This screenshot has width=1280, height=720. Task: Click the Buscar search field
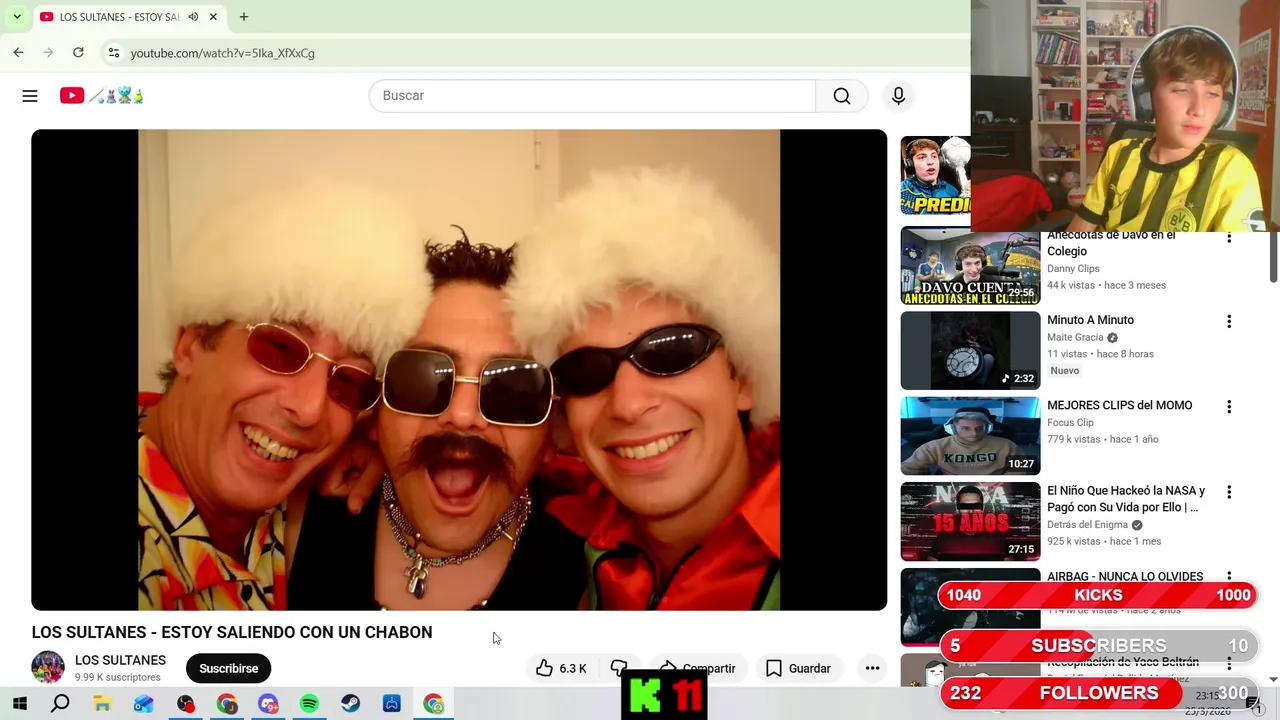(x=592, y=96)
